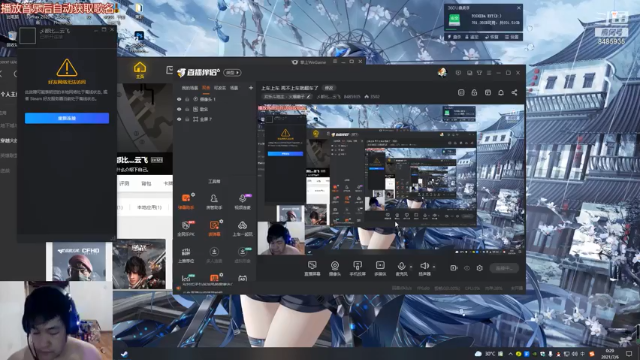Open the list icon left of the lock

(461, 93)
